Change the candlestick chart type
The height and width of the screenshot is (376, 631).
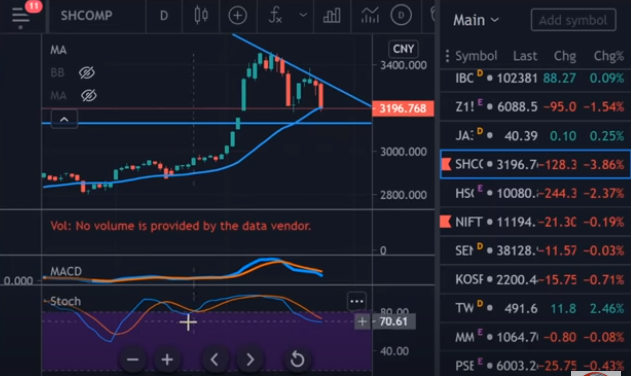point(201,16)
